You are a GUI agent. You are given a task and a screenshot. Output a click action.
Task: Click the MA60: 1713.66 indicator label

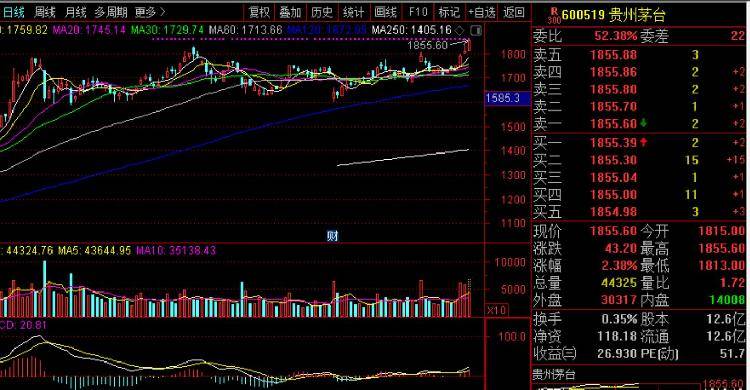[x=245, y=31]
